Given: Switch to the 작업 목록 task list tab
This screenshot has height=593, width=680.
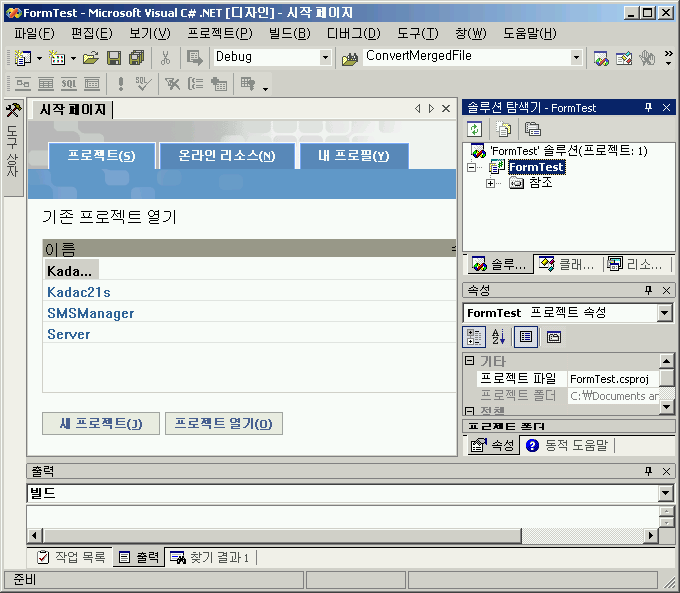Looking at the screenshot, I should 71,557.
